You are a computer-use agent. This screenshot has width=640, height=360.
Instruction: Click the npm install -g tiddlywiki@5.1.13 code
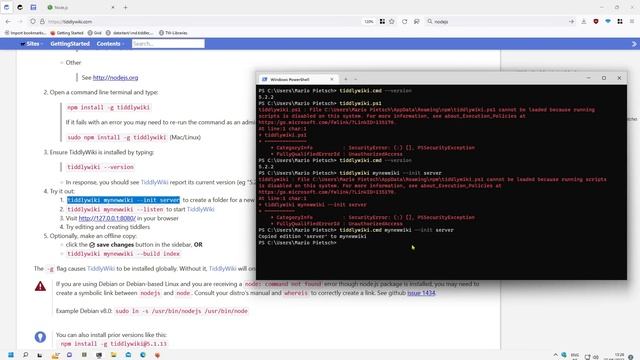coord(113,344)
